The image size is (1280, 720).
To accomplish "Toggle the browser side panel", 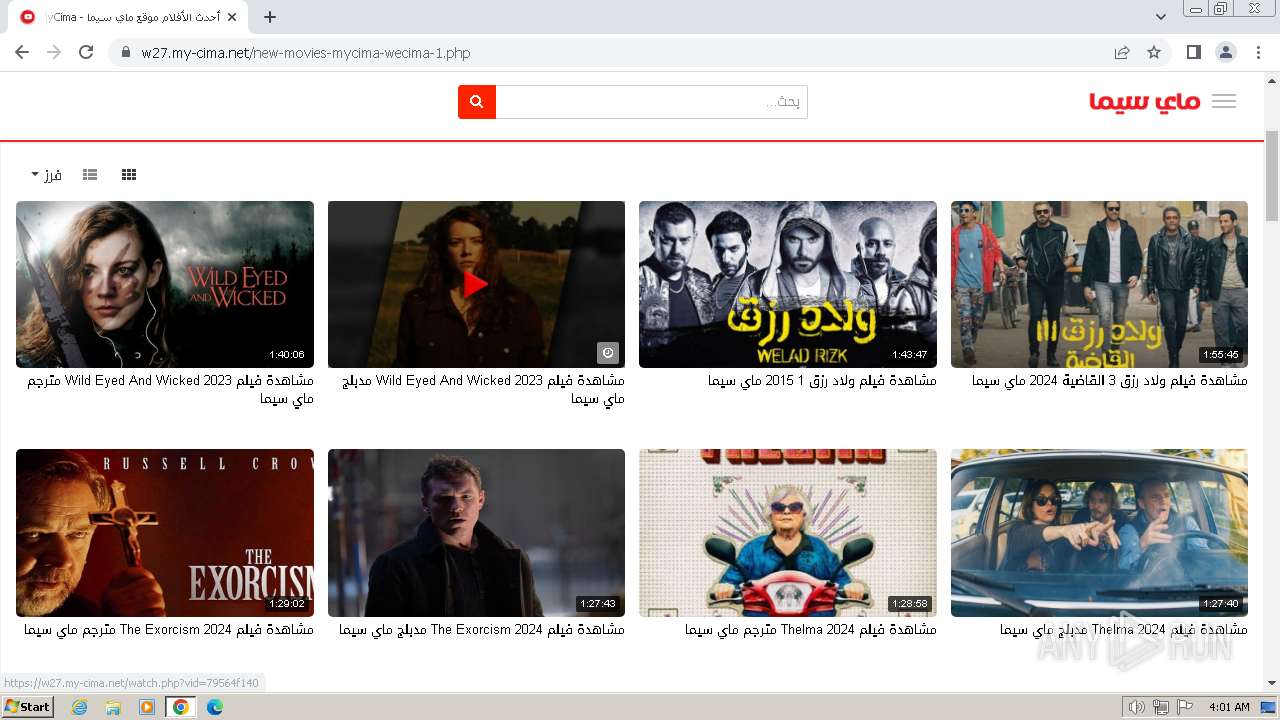I will coord(1194,52).
